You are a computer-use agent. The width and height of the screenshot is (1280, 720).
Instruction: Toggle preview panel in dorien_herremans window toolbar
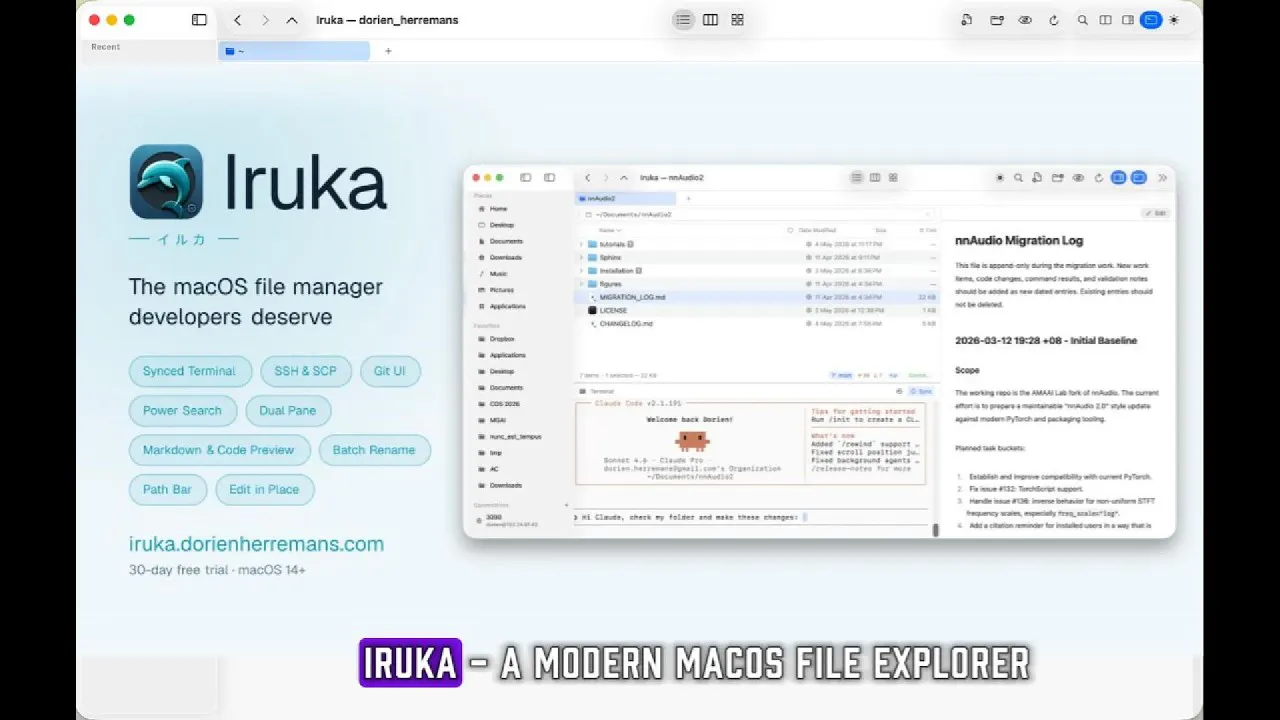pyautogui.click(x=1128, y=20)
